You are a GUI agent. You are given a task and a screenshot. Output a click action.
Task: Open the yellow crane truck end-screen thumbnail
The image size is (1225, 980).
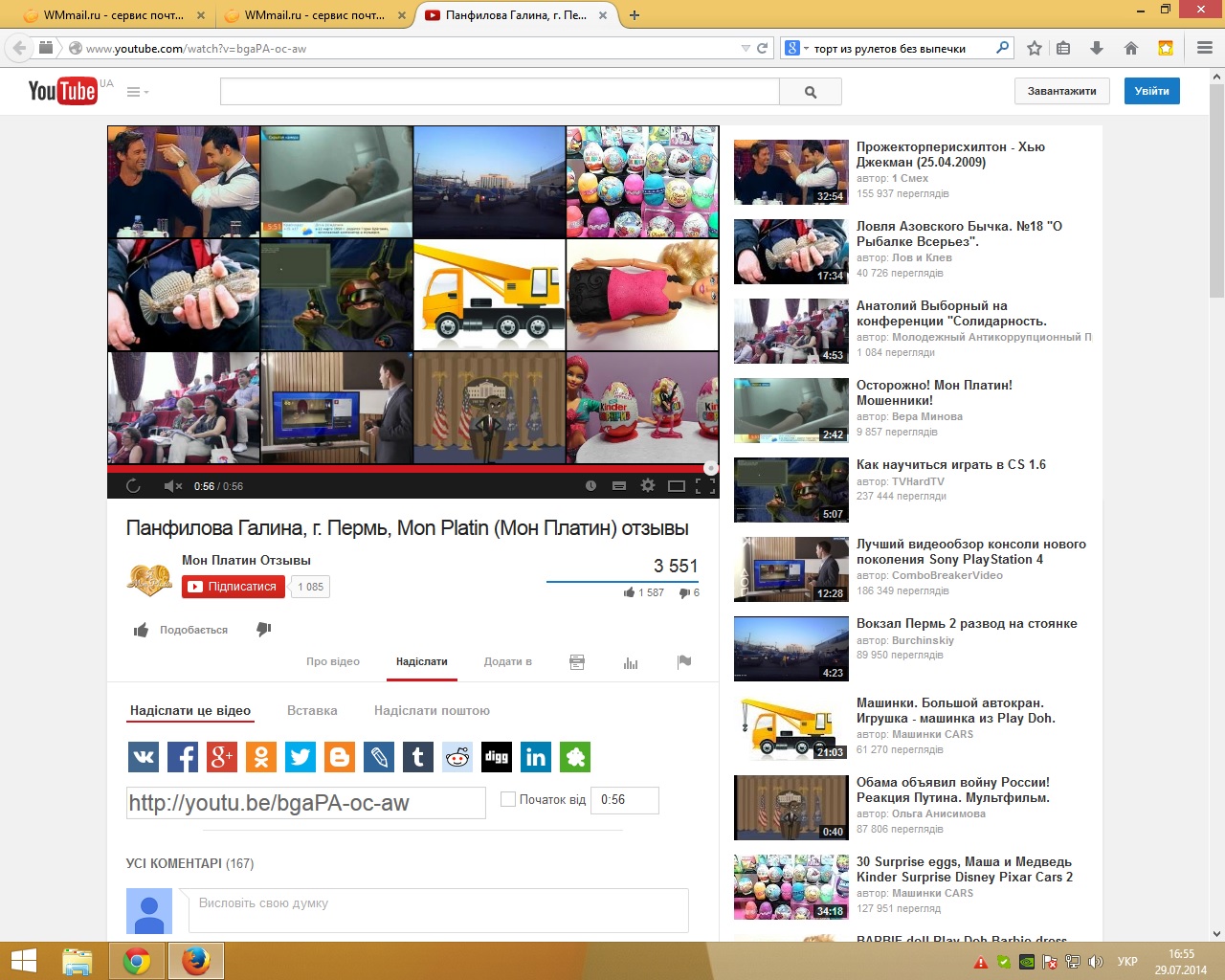(489, 295)
